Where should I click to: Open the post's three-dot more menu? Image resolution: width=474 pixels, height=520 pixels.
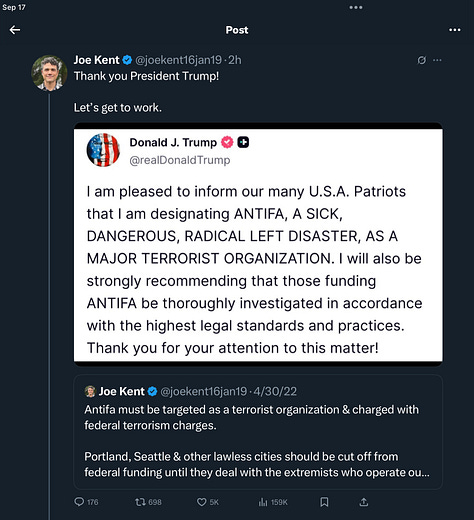click(437, 60)
